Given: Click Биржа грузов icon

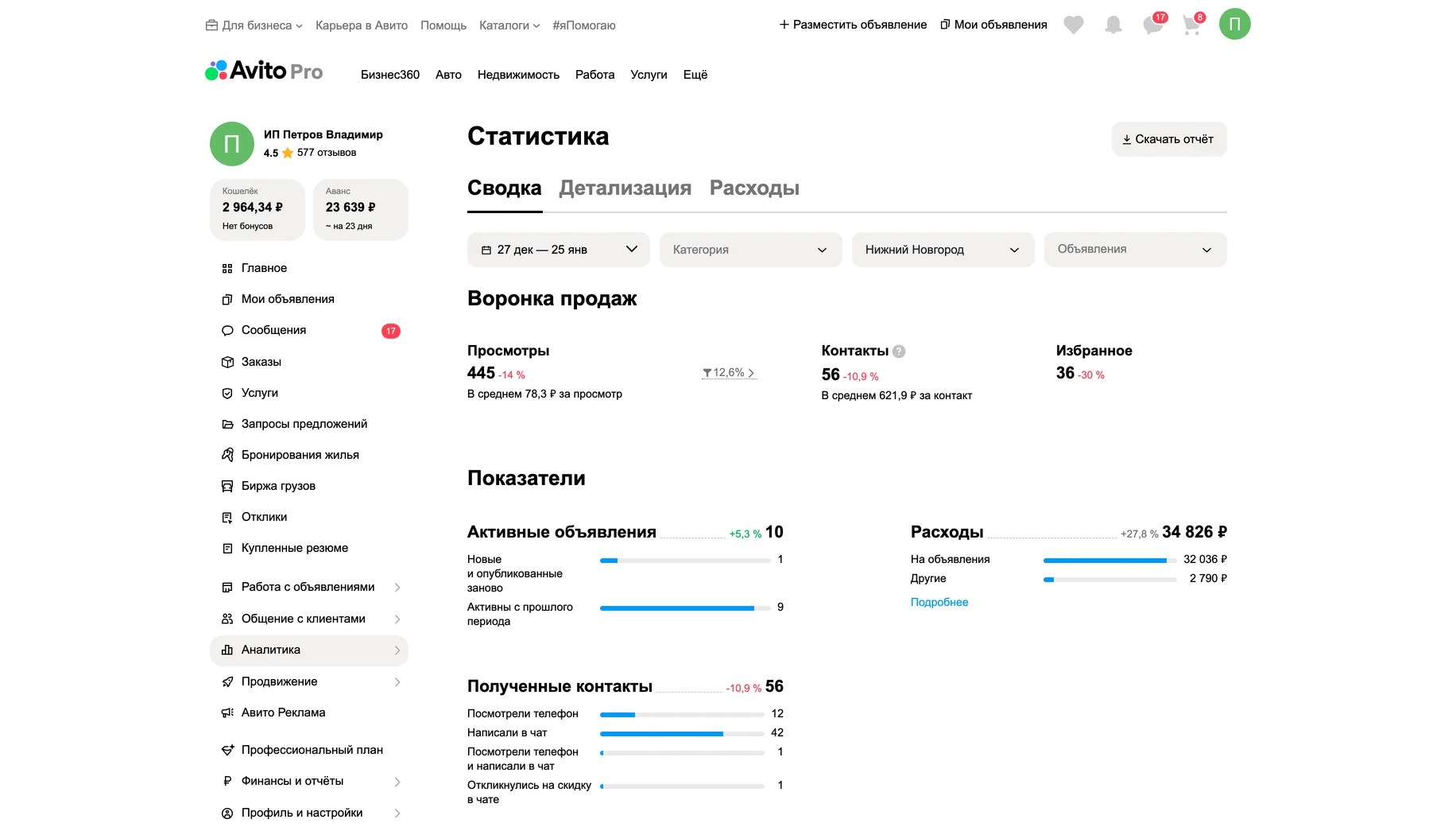Looking at the screenshot, I should (227, 487).
